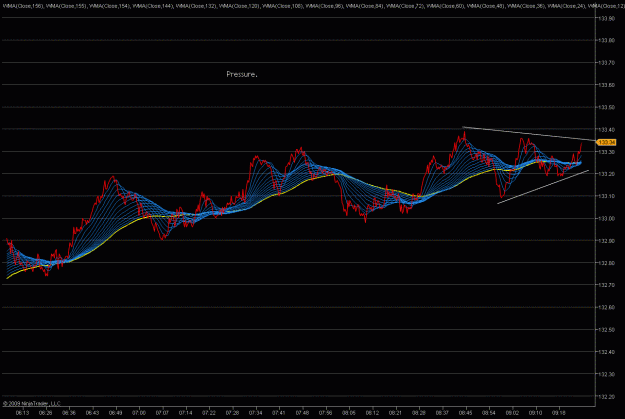
Task: Click the 06:13 time axis label
Action: (22, 413)
